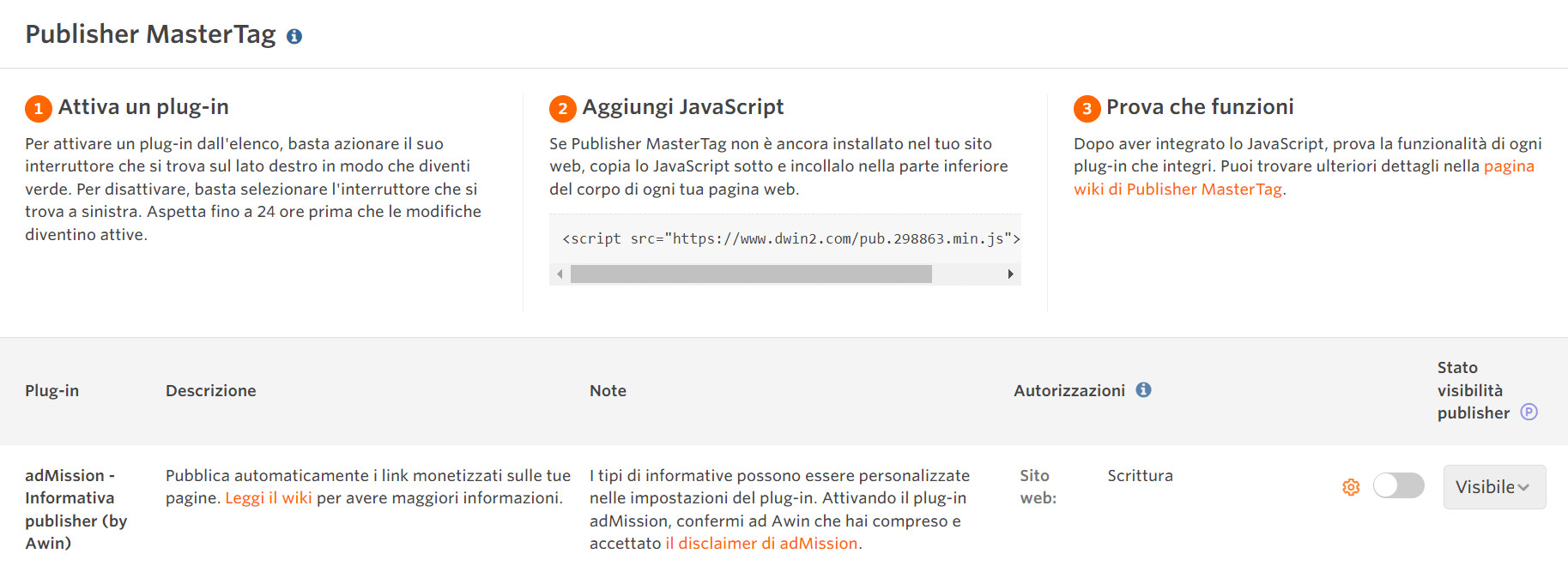Click the orange step 1 circle badge
This screenshot has width=1568, height=584.
coord(38,108)
